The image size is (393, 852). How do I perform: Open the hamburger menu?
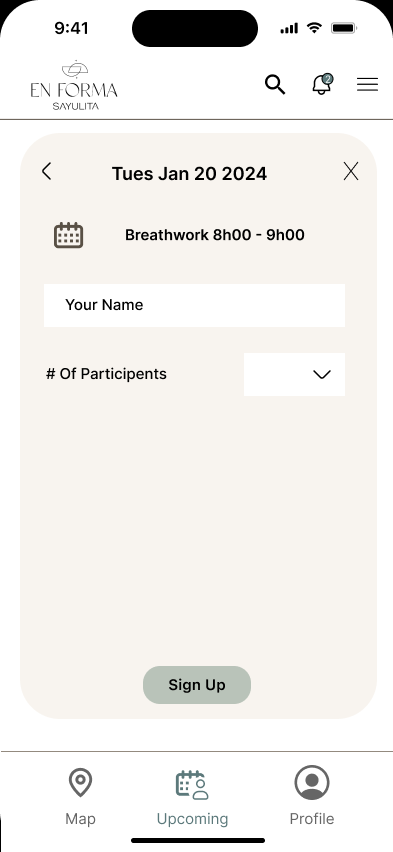(x=367, y=85)
